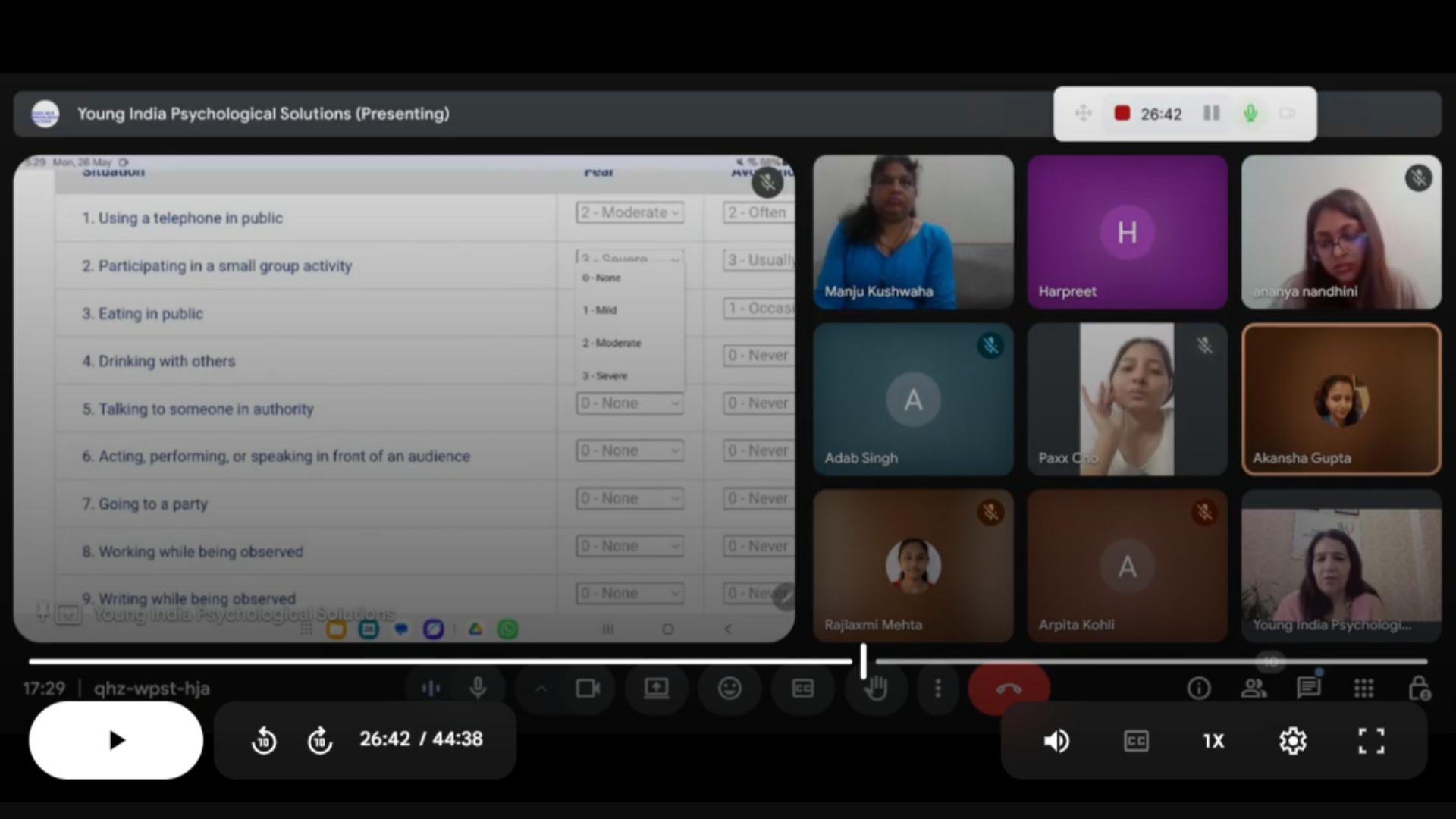Toggle the meeting microphone

(x=478, y=689)
